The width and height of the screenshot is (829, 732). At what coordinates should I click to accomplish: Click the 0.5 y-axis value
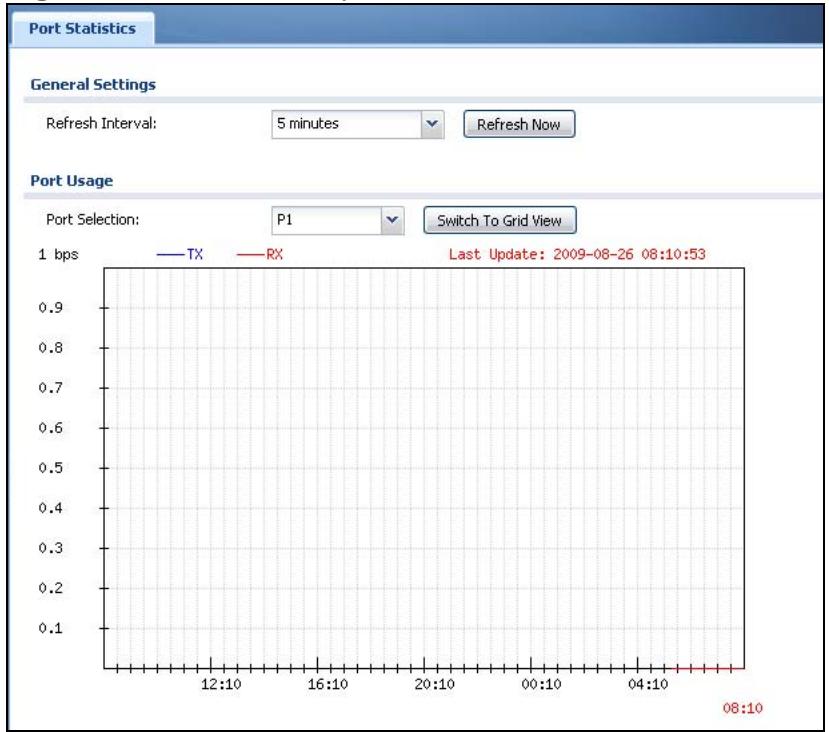[x=51, y=468]
